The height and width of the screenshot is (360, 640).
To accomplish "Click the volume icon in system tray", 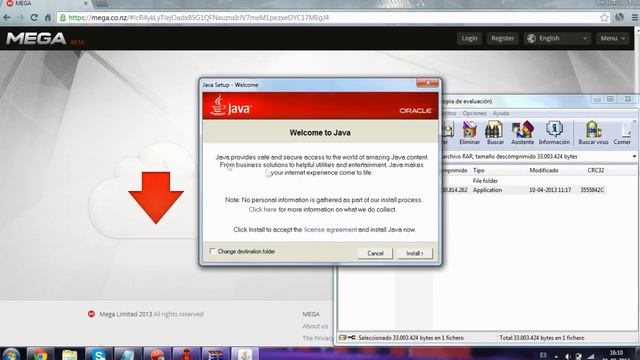I will coord(568,356).
